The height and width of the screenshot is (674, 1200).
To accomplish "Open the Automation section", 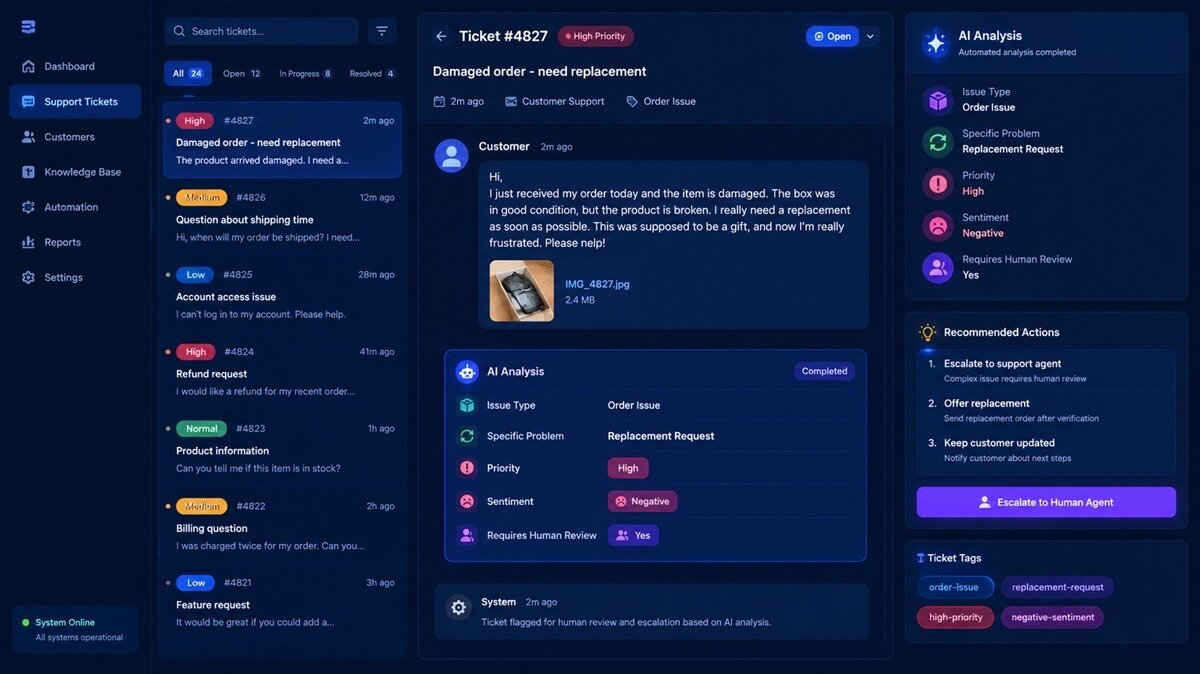I will pos(74,207).
